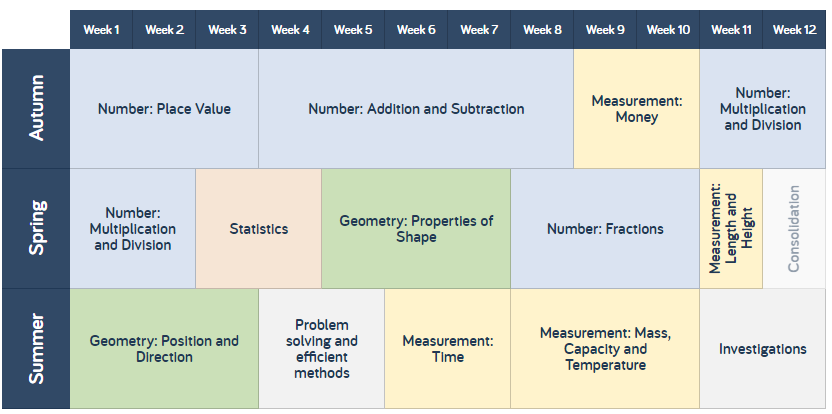Select the Investigations block
The height and width of the screenshot is (414, 832).
click(763, 349)
